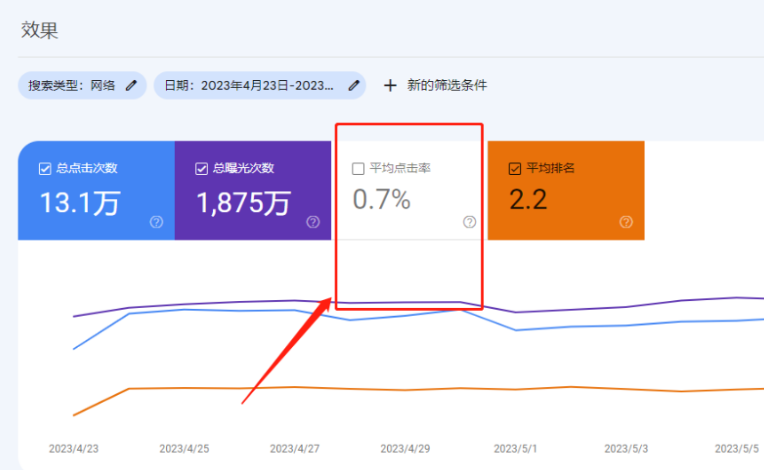Open help icon on 总曝光次数 card
Screen dimensions: 764x470
pos(313,222)
